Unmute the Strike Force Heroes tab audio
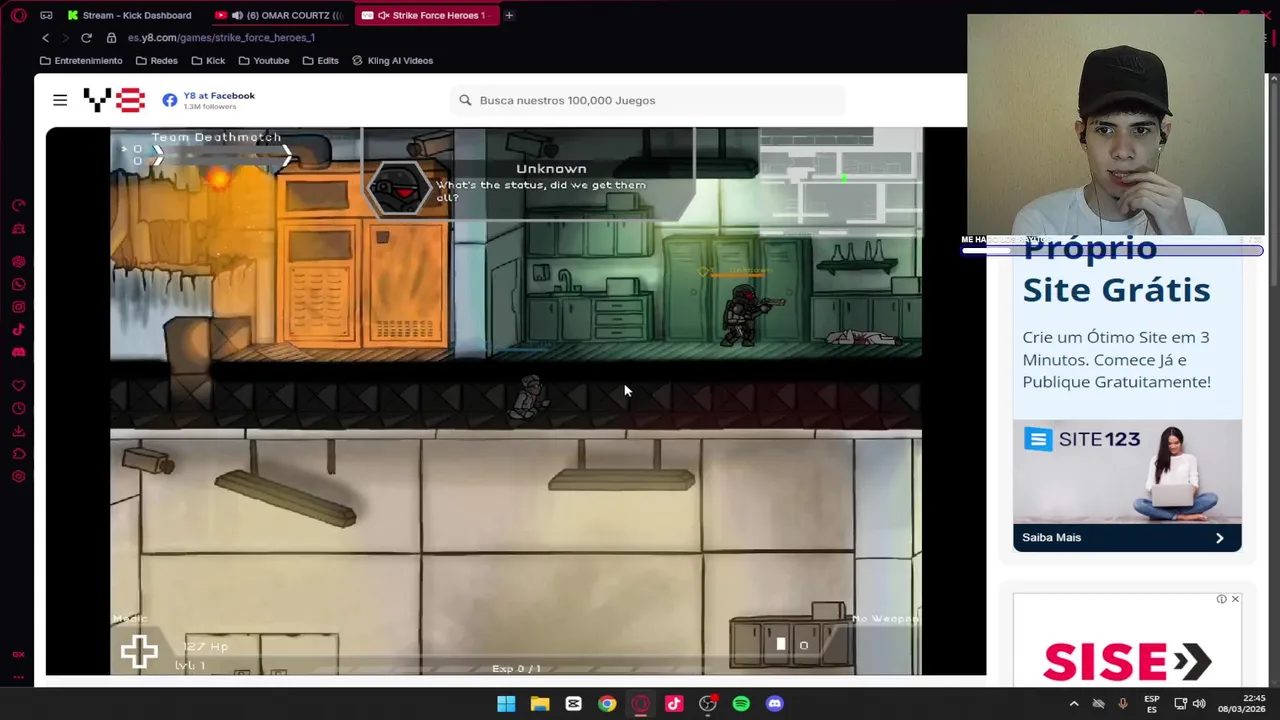The height and width of the screenshot is (720, 1280). click(384, 15)
